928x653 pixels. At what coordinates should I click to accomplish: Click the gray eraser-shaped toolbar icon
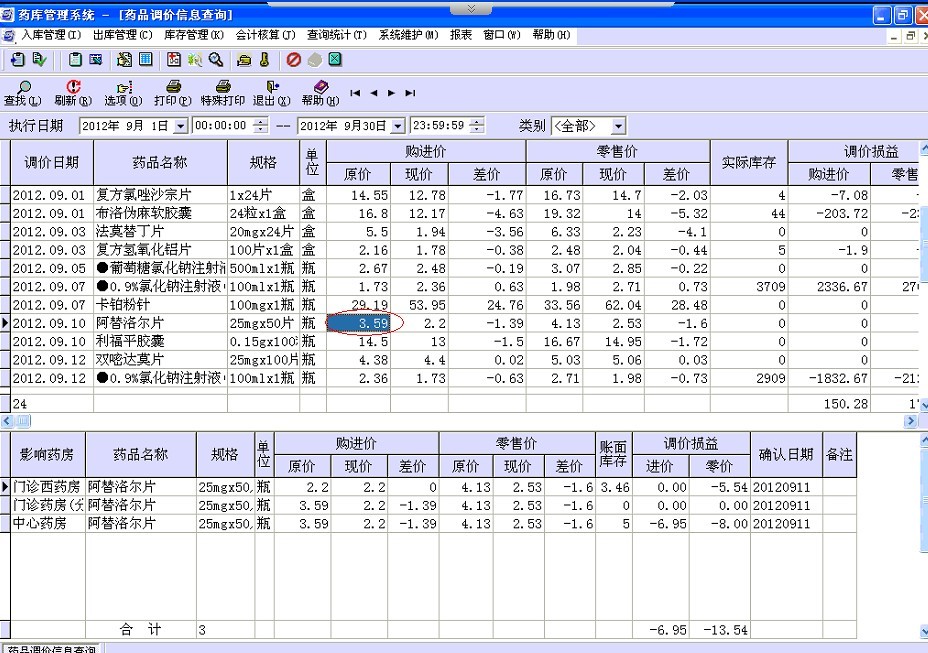[x=315, y=59]
